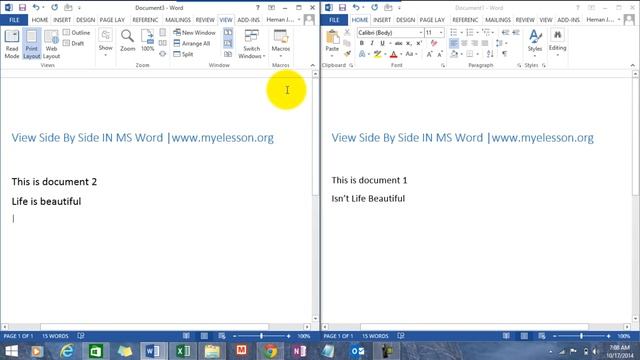Open REVIEW tab in Document3 window
Image resolution: width=640 pixels, height=360 pixels.
205,20
